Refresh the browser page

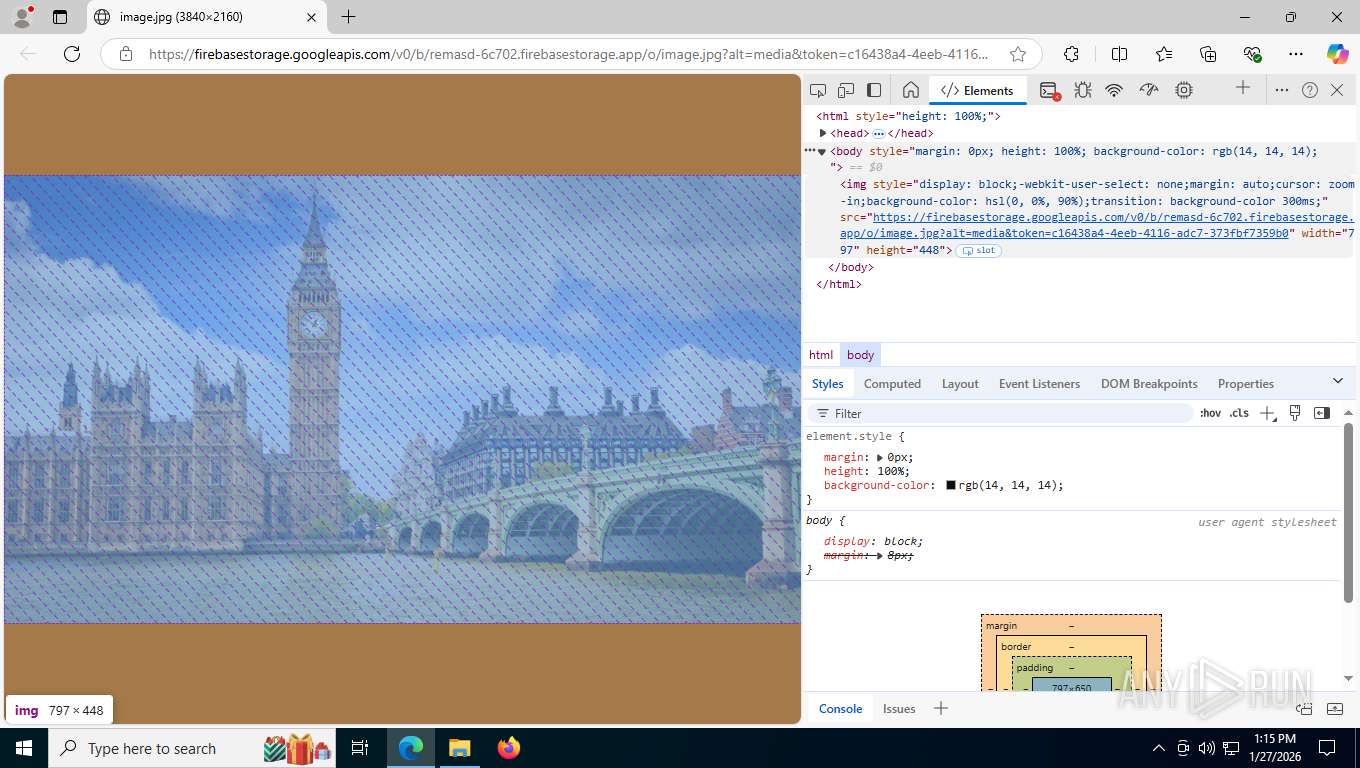[x=71, y=54]
